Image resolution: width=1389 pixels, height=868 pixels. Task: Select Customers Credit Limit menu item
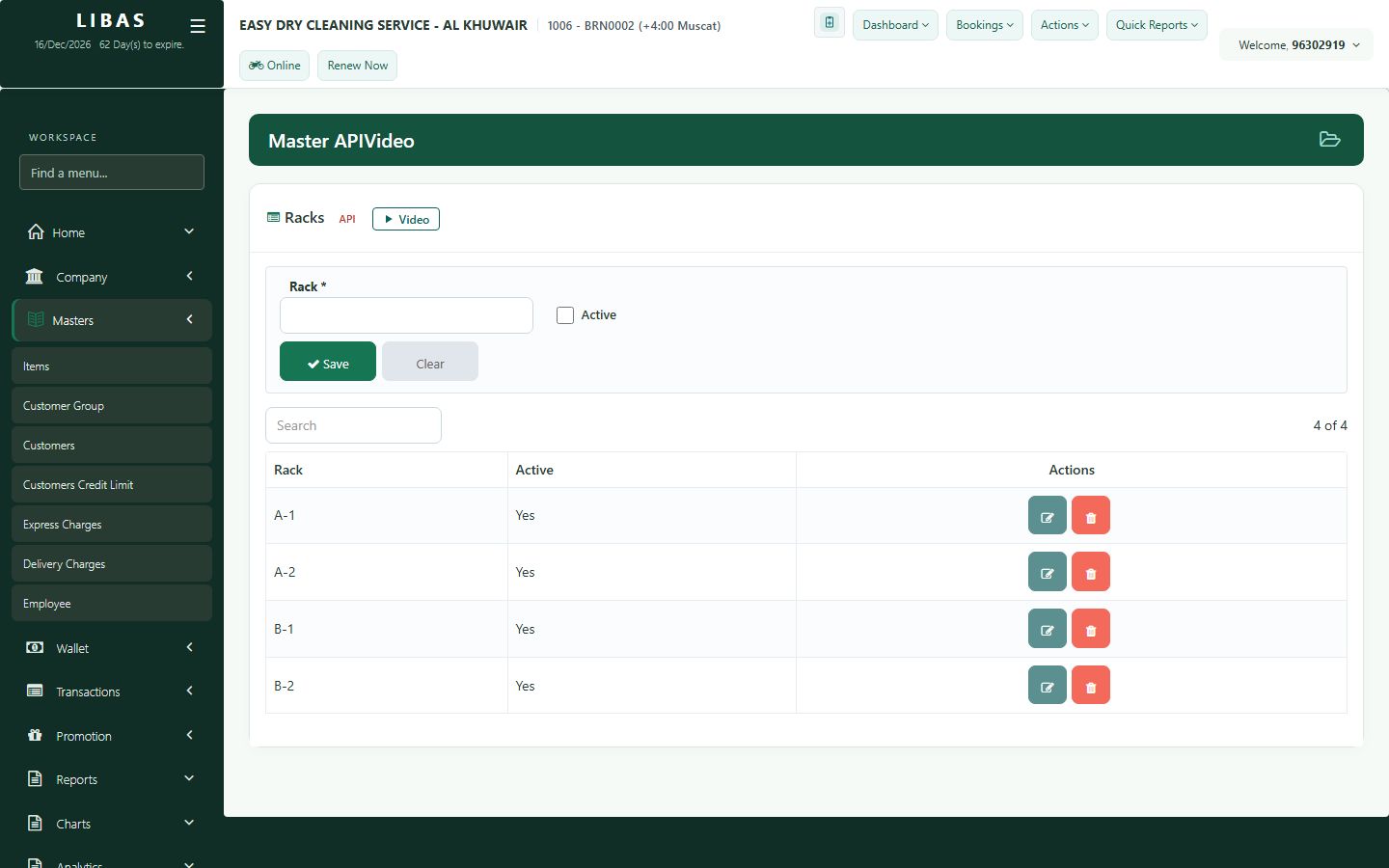click(112, 485)
